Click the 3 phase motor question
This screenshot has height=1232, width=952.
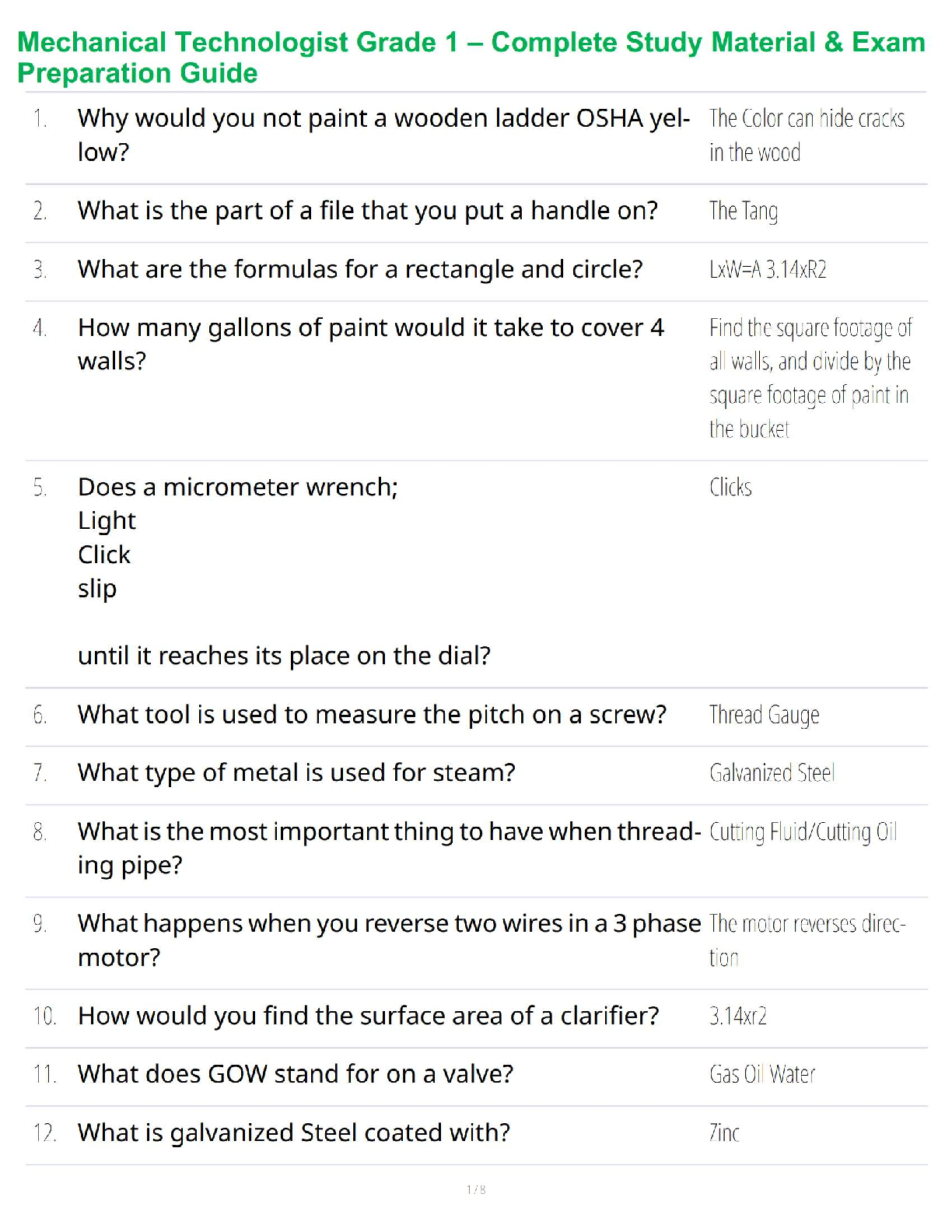click(389, 940)
